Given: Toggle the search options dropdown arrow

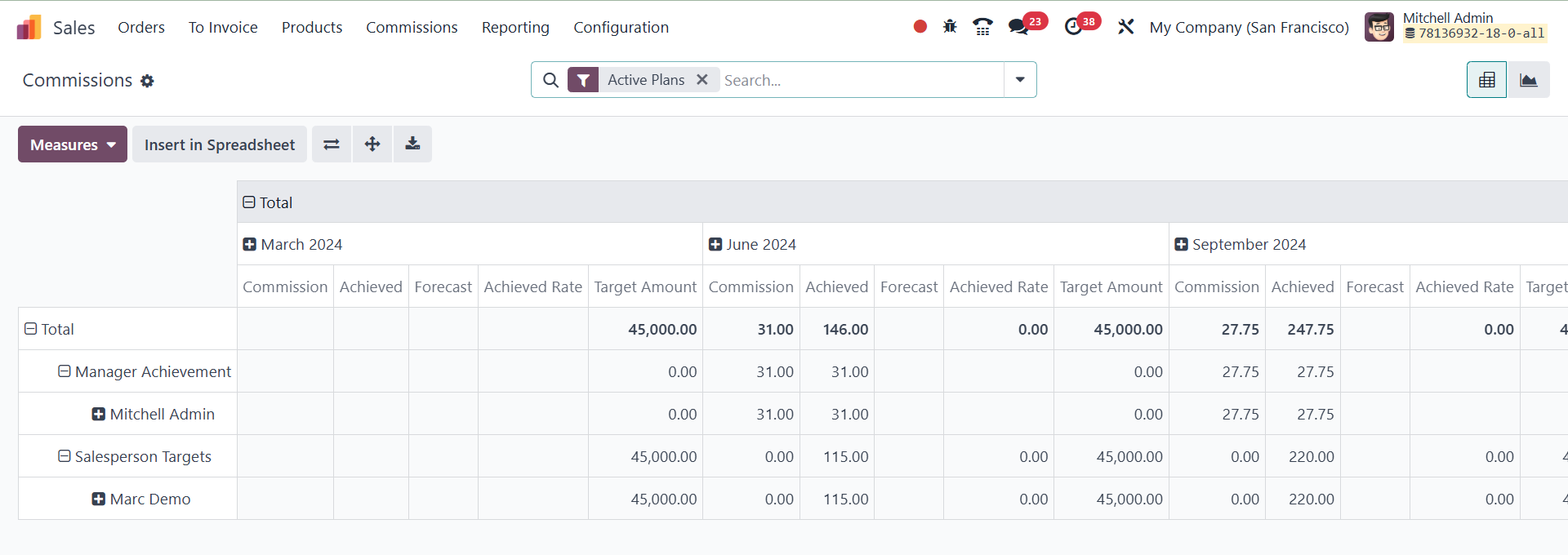Looking at the screenshot, I should (x=1020, y=80).
